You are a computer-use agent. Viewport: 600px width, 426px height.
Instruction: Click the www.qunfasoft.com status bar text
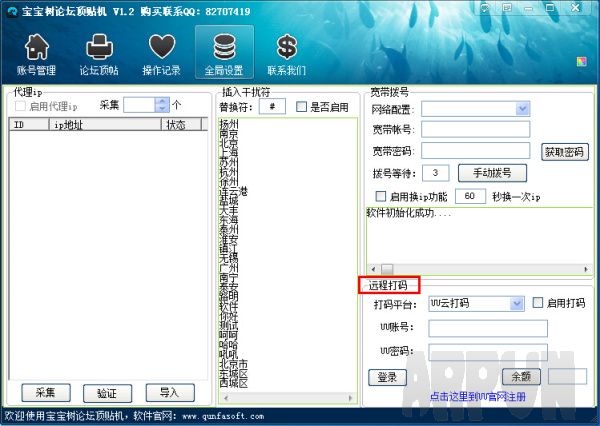pyautogui.click(x=223, y=416)
